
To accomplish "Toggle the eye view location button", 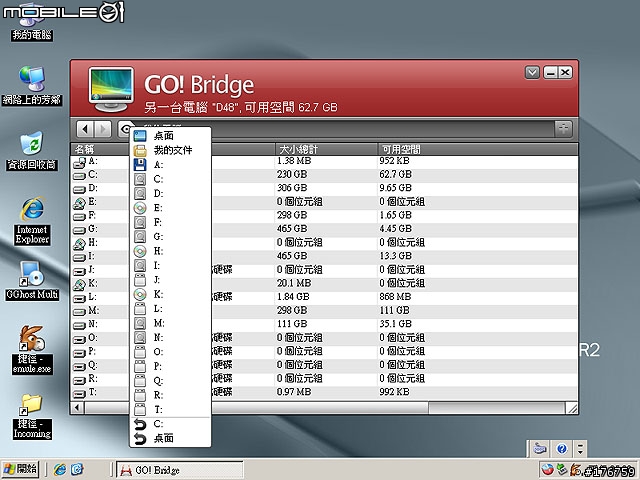I will pos(125,129).
